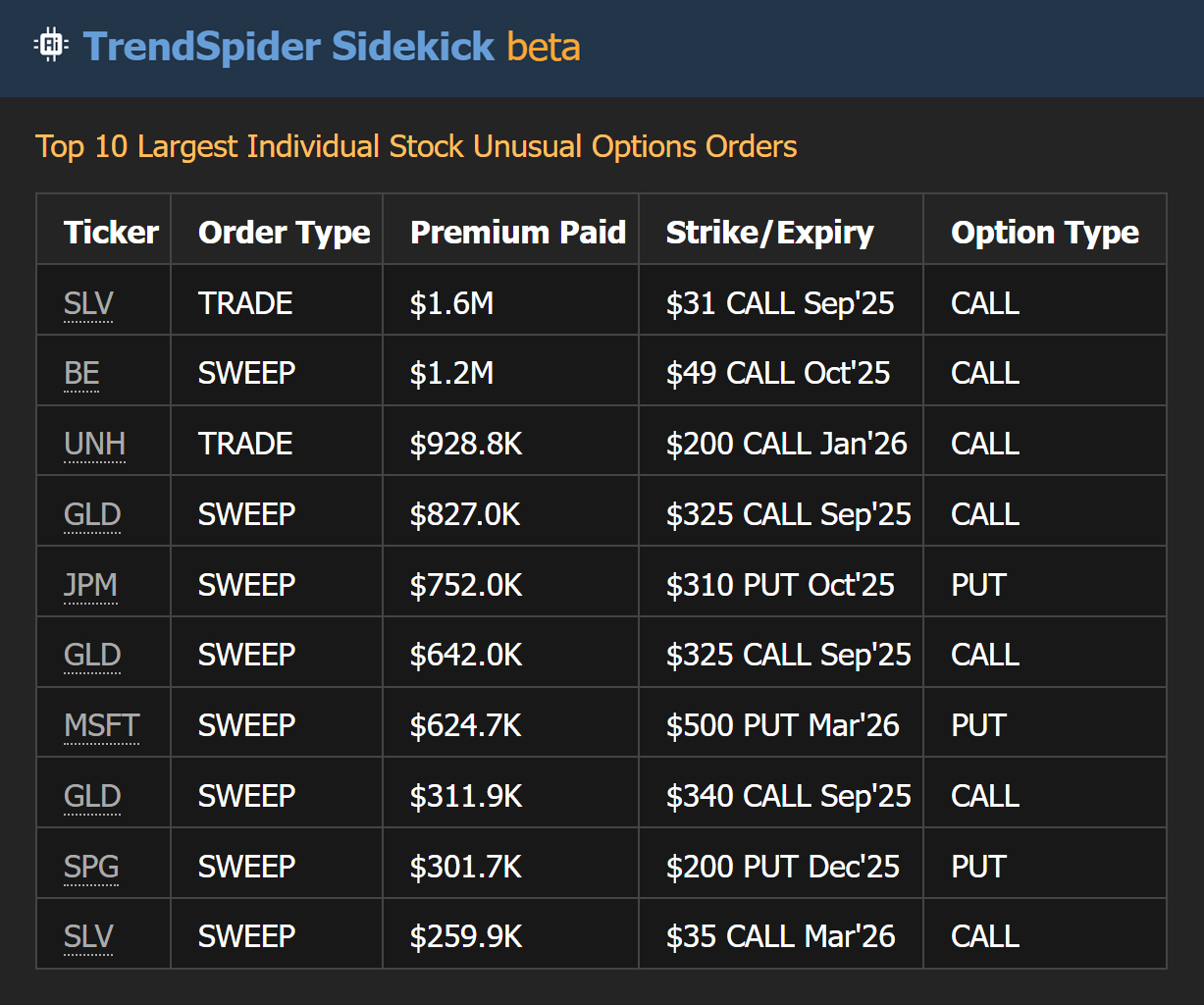Select the TrendSpider Sidekick beta title
Image resolution: width=1204 pixels, height=1005 pixels.
(332, 47)
